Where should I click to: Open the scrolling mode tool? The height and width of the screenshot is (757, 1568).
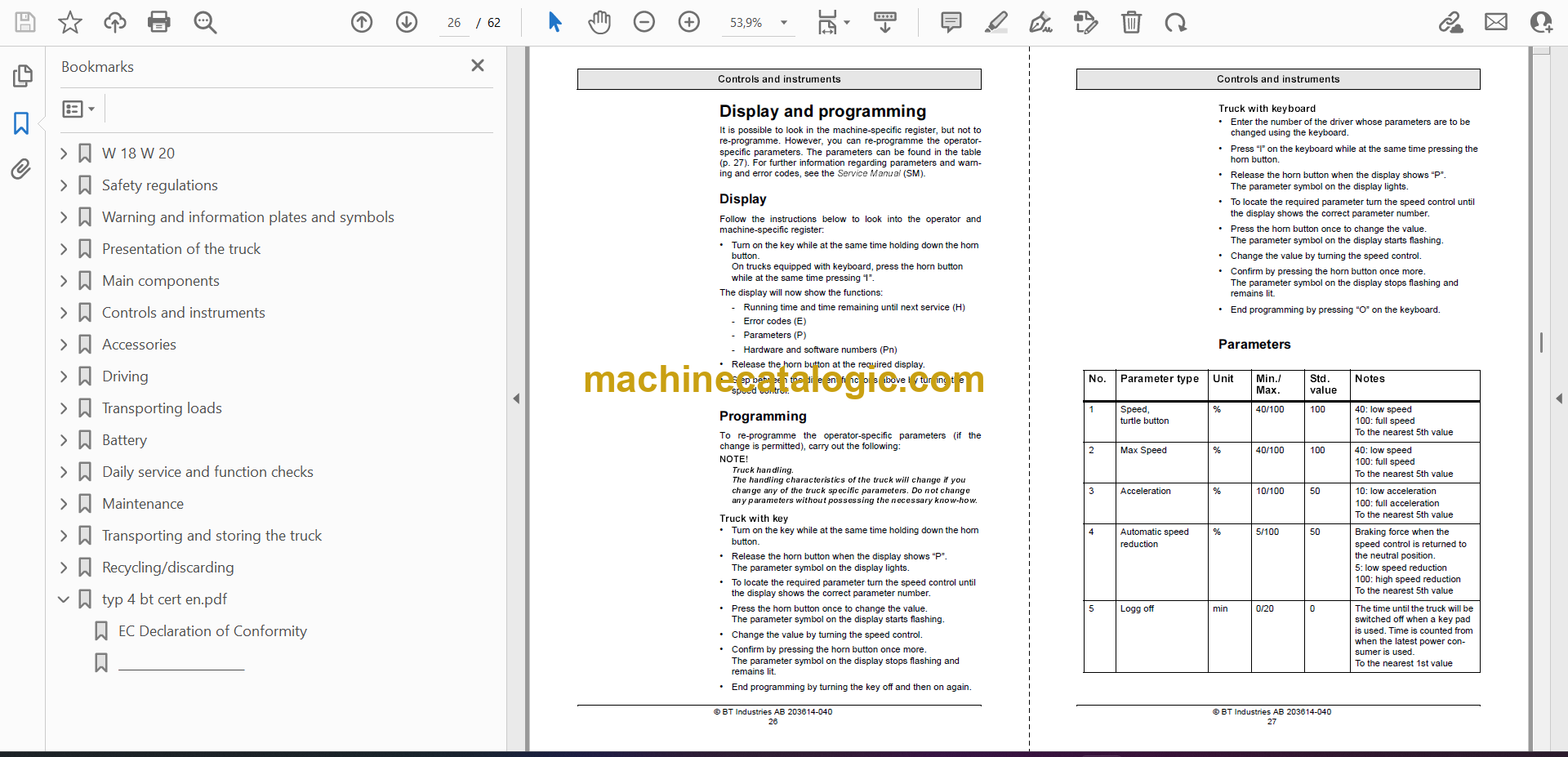point(885,22)
